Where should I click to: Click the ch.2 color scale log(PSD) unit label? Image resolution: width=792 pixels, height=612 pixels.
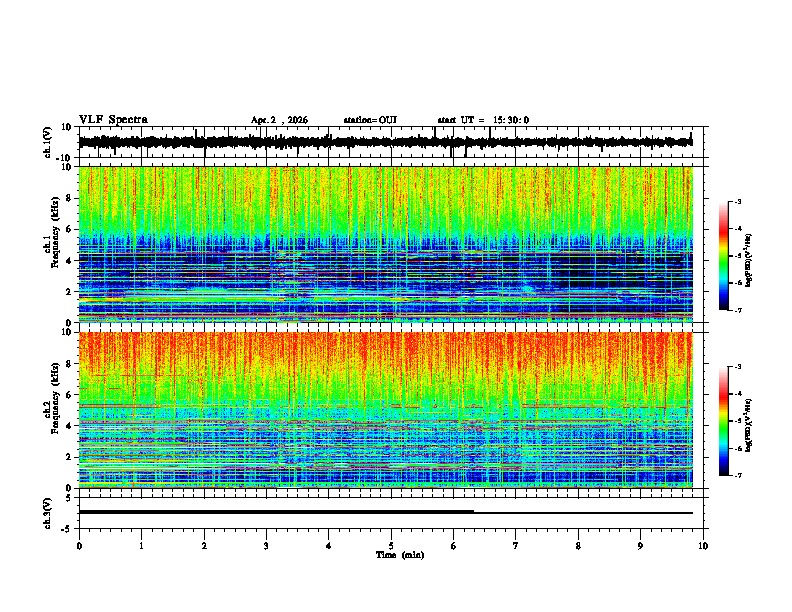click(x=749, y=425)
